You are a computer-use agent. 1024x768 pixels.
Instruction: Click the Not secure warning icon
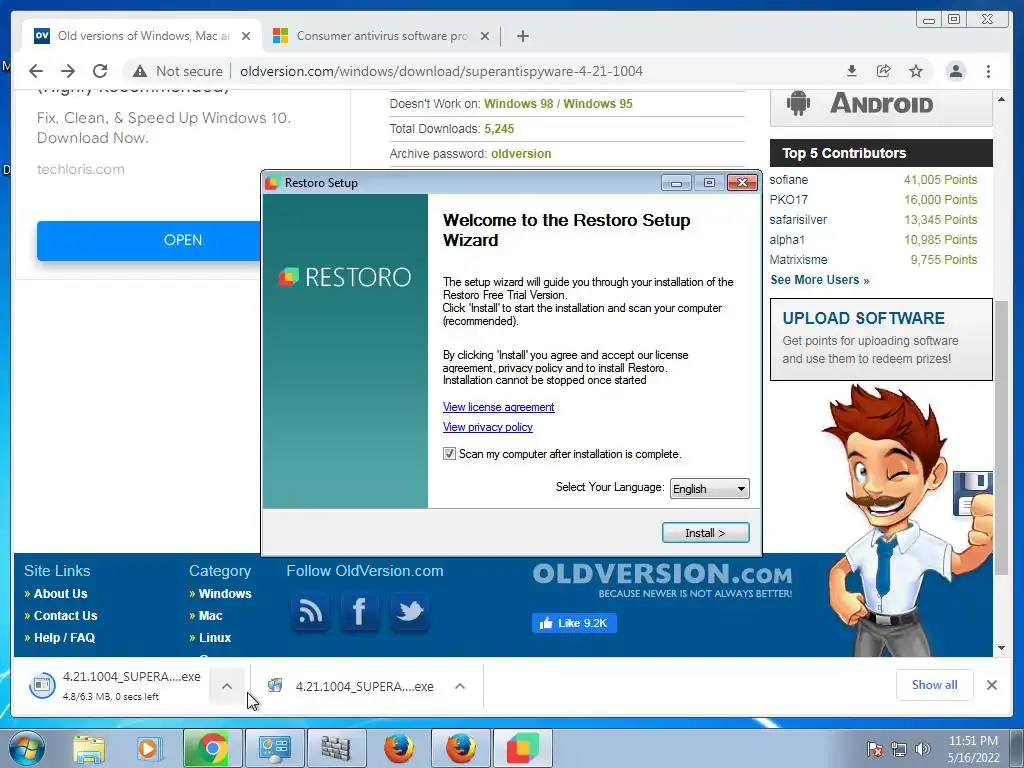click(x=139, y=71)
